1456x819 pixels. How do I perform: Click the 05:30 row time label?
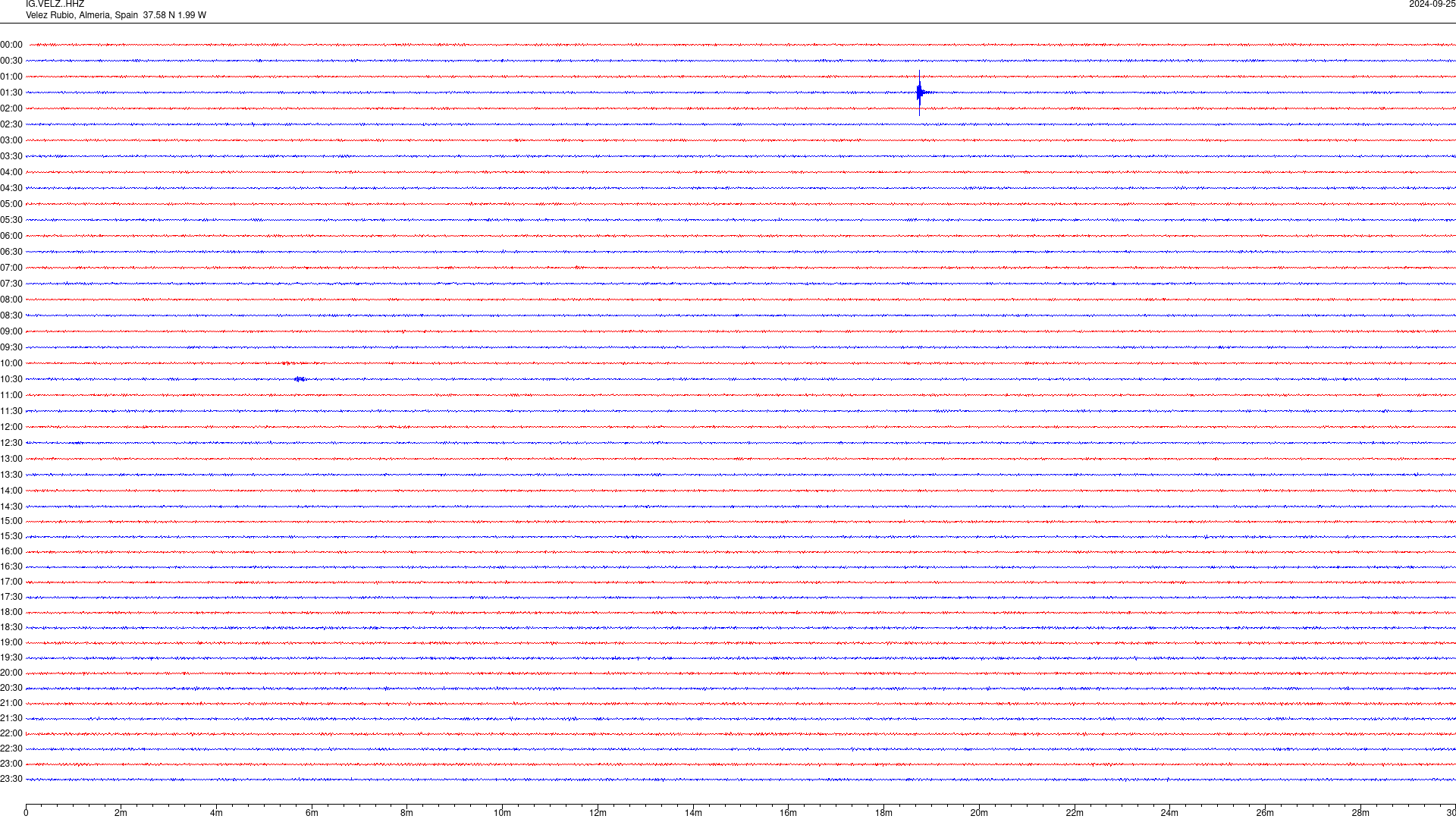coord(11,220)
